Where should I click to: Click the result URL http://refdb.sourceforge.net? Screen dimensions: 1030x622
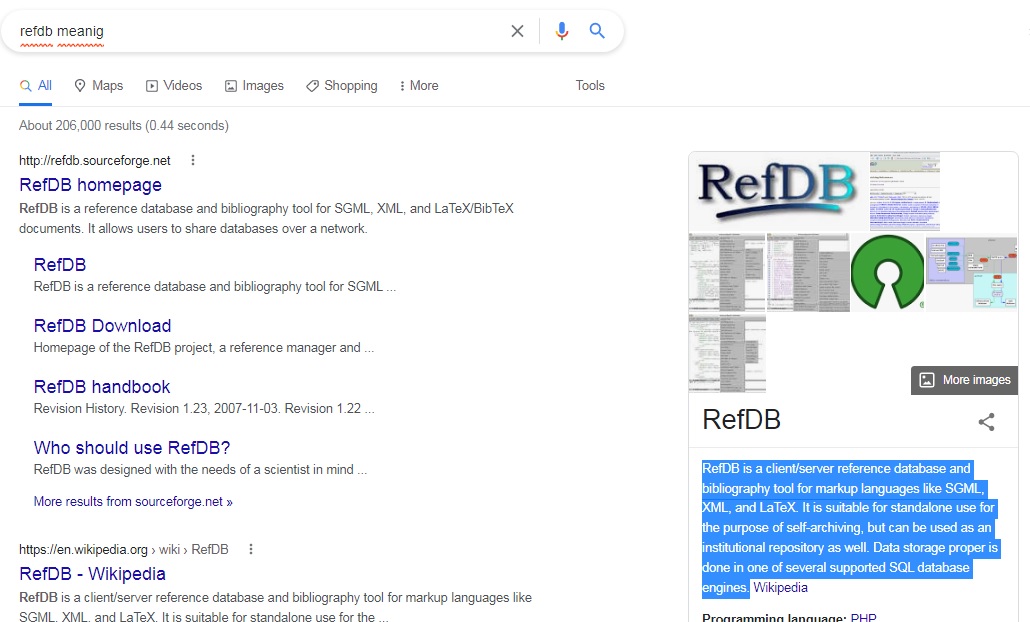(95, 161)
